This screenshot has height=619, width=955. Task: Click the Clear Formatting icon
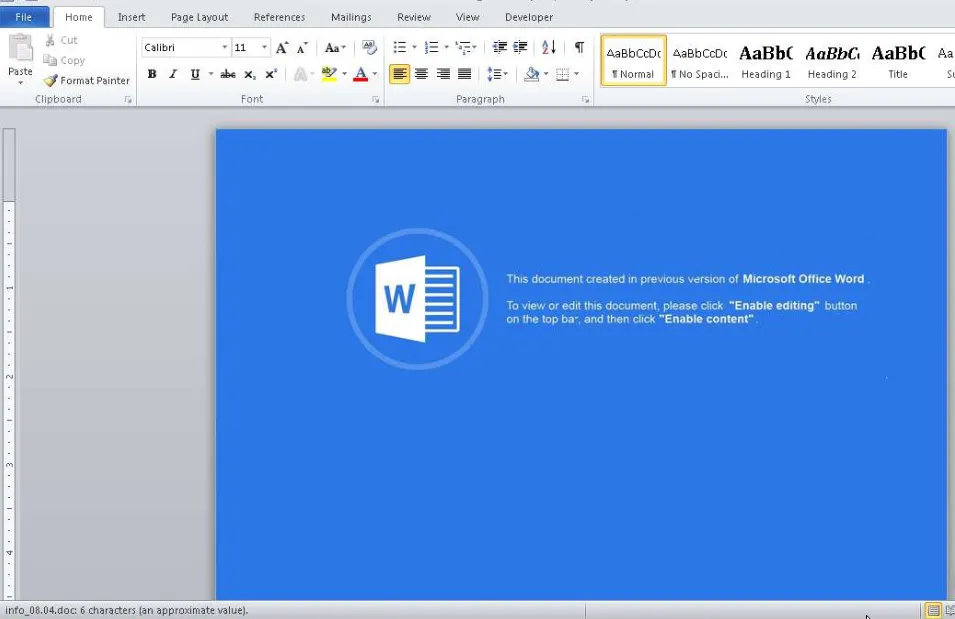click(369, 48)
